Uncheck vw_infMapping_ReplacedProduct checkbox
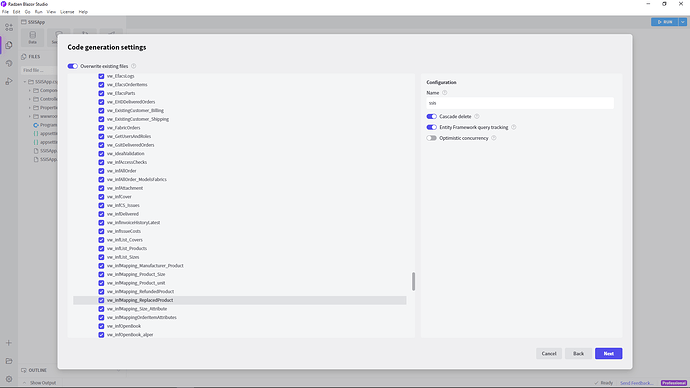This screenshot has width=690, height=388. point(101,300)
